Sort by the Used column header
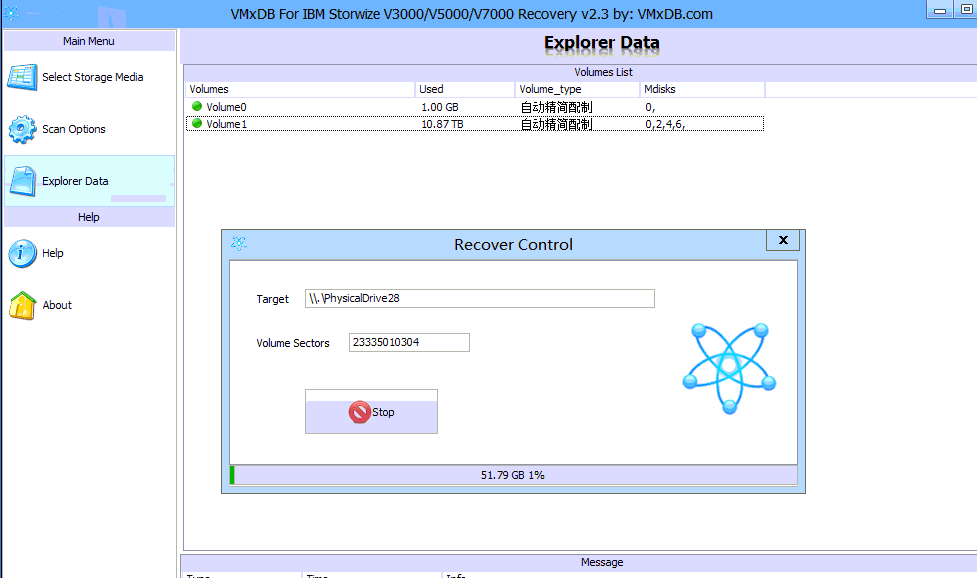 coord(465,89)
